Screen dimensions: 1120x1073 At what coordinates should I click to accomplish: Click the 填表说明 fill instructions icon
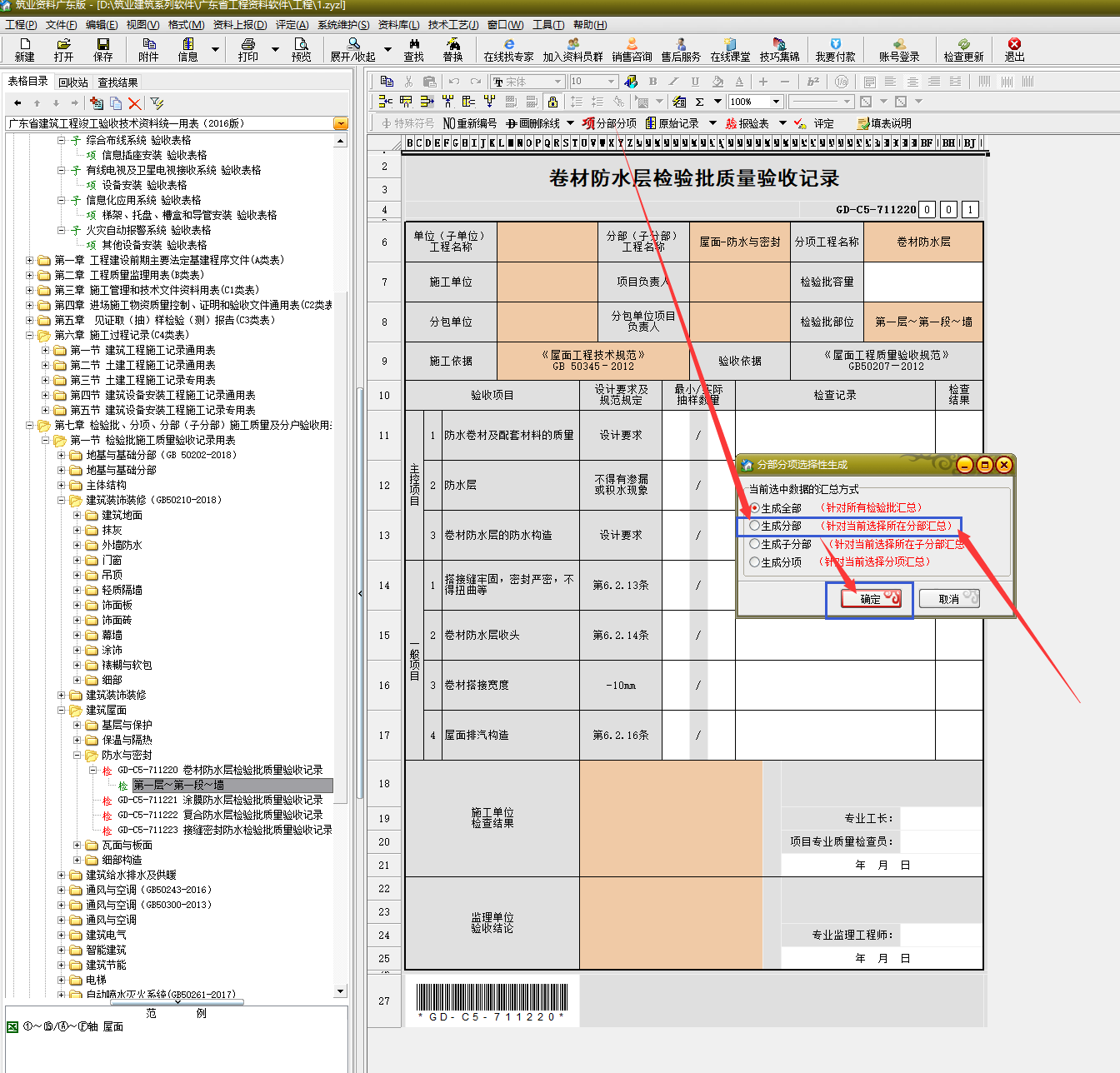(884, 123)
